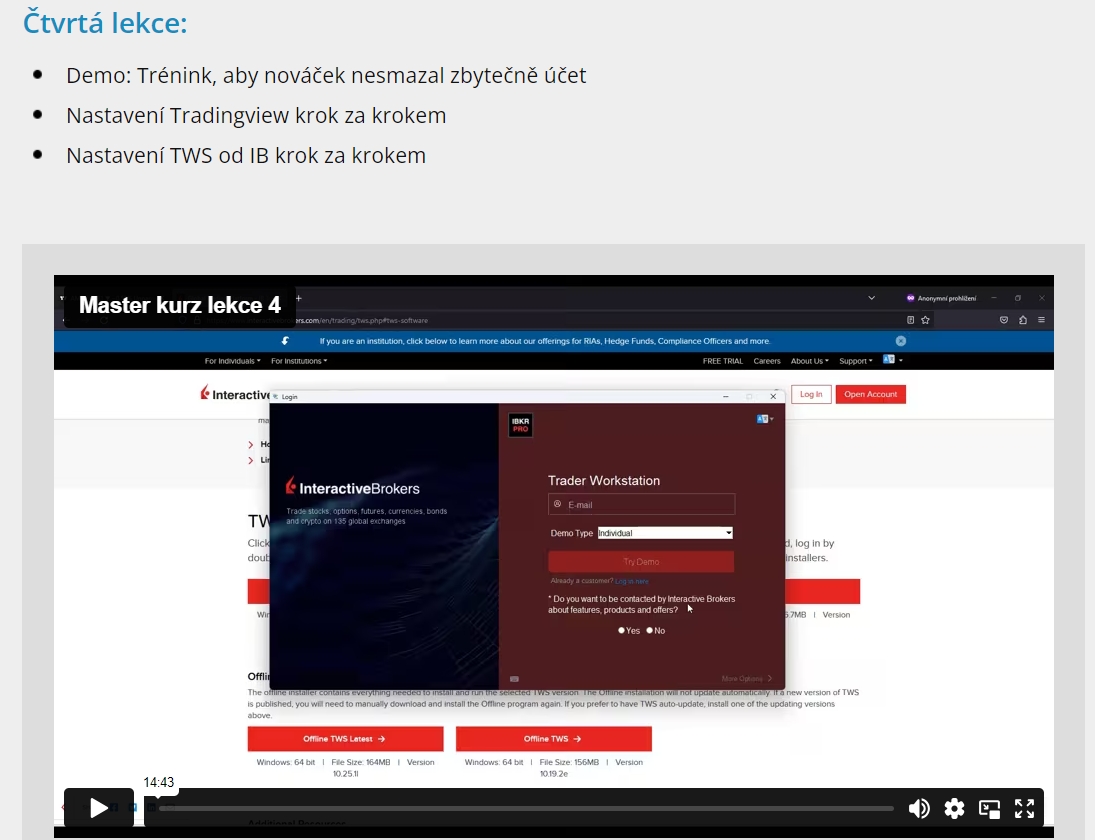Click the 14:43 video duration label
The image size is (1095, 840).
159,782
